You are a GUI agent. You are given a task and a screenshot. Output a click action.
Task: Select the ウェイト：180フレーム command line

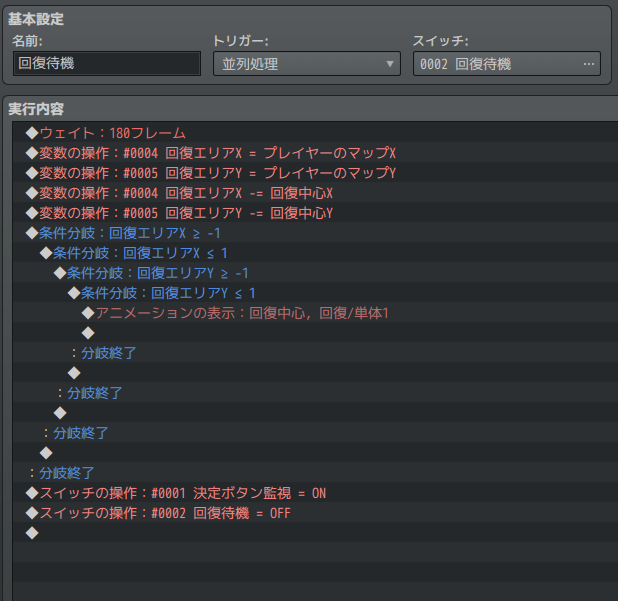tap(315, 133)
